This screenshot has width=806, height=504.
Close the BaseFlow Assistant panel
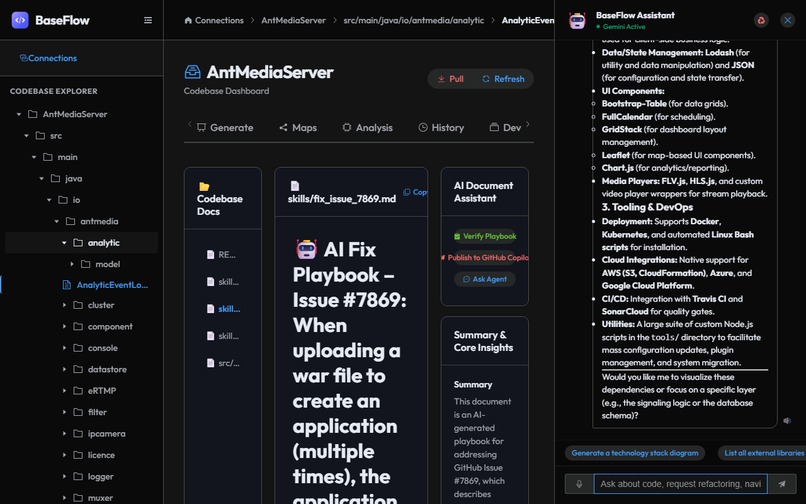point(787,21)
